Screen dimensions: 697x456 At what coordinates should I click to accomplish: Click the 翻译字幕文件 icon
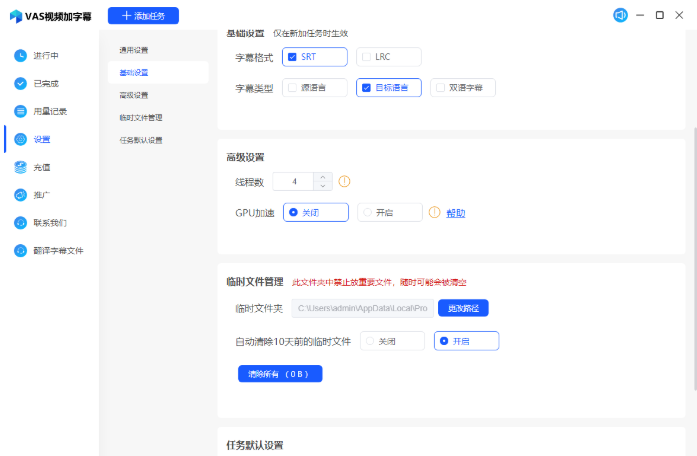pos(20,251)
